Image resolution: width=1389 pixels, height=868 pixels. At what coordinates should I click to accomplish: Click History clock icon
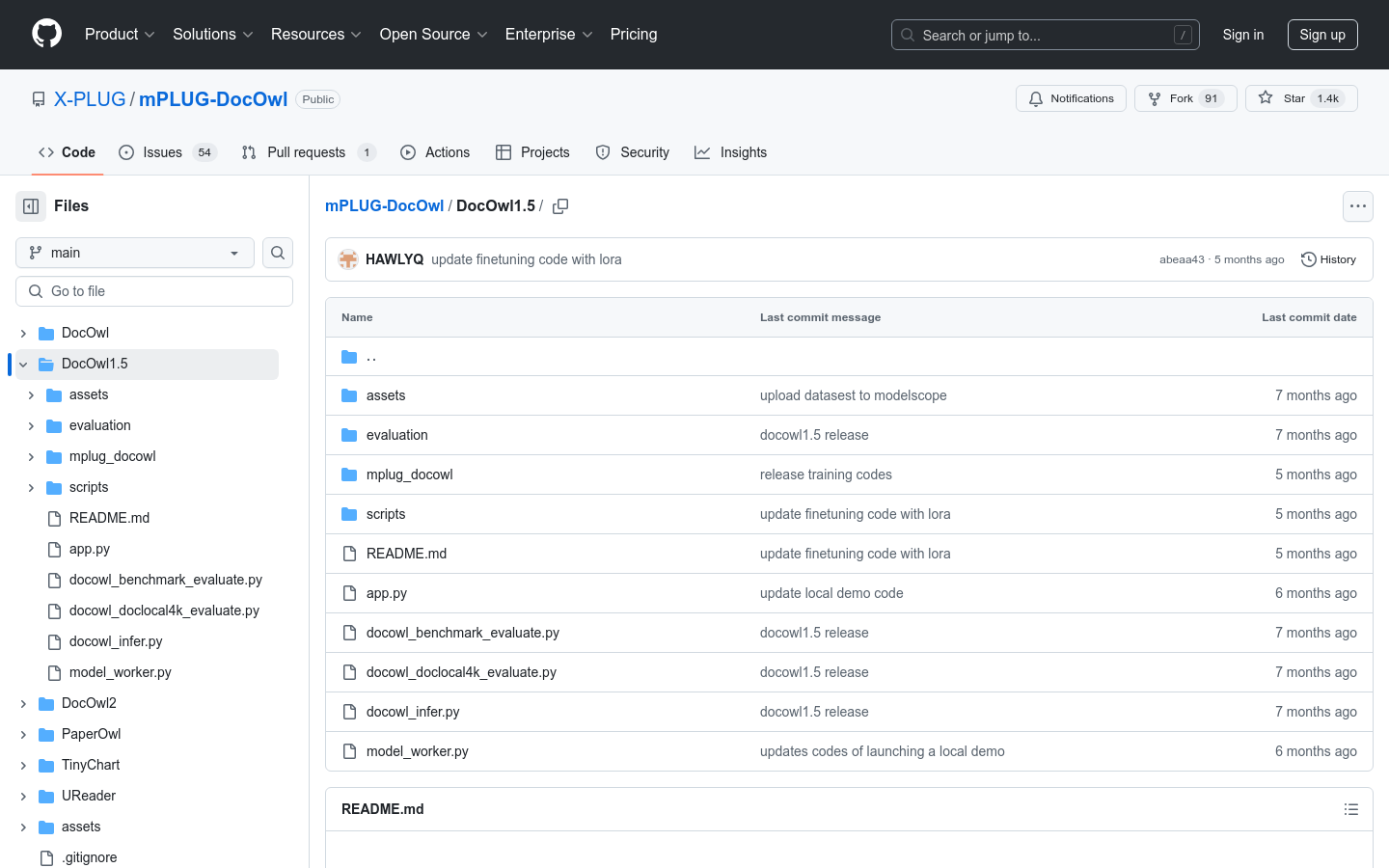pos(1309,259)
